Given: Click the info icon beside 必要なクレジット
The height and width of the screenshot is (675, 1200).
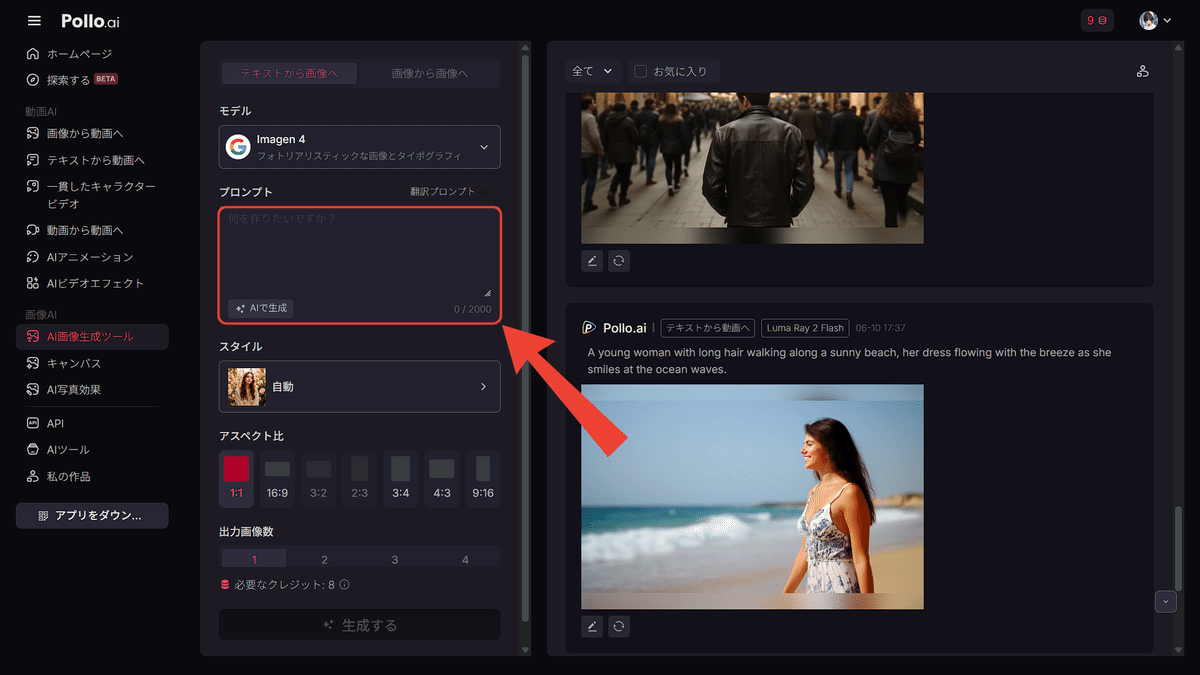Looking at the screenshot, I should (345, 585).
